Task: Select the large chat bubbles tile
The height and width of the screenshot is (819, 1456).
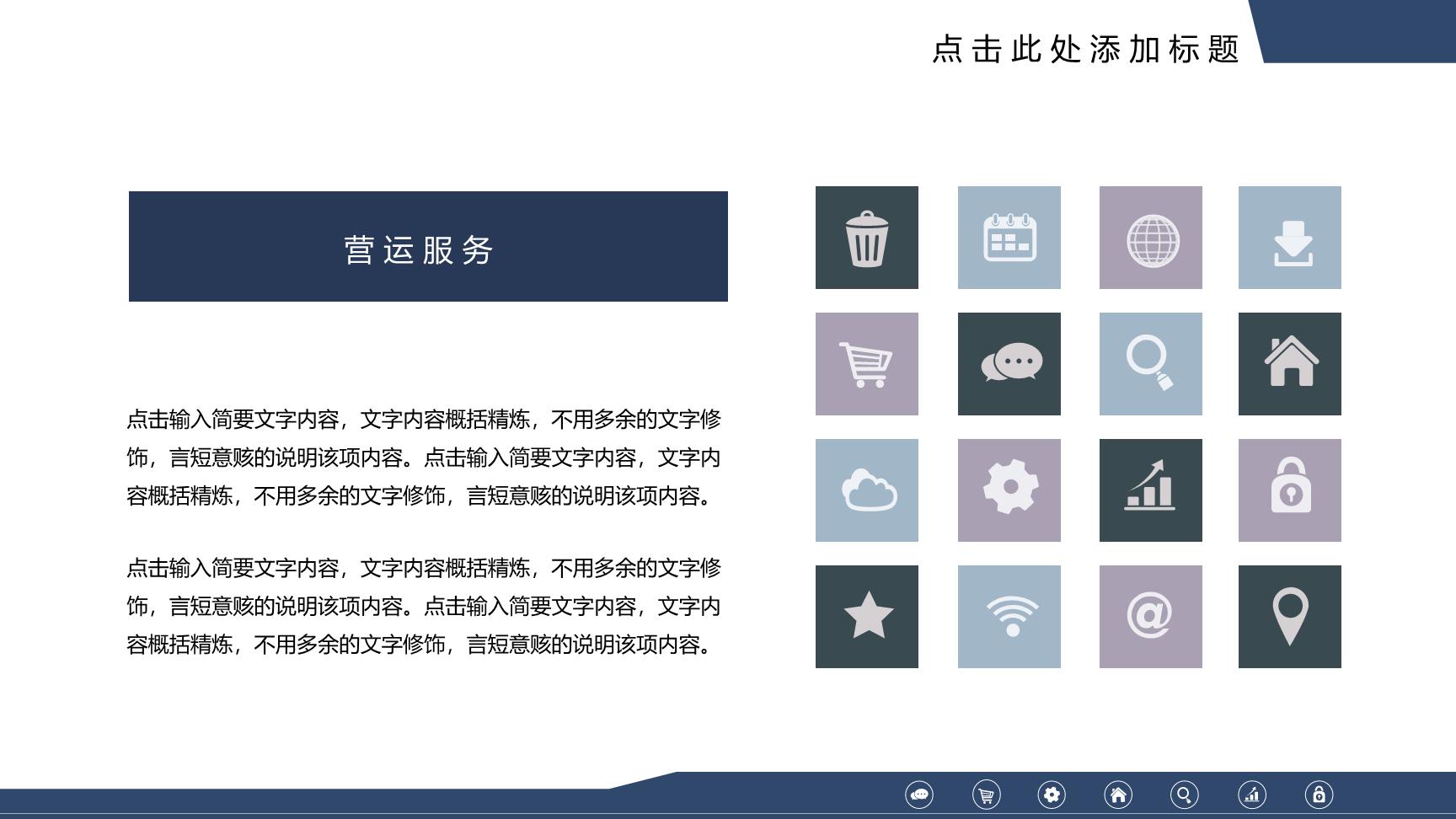Action: click(1009, 364)
